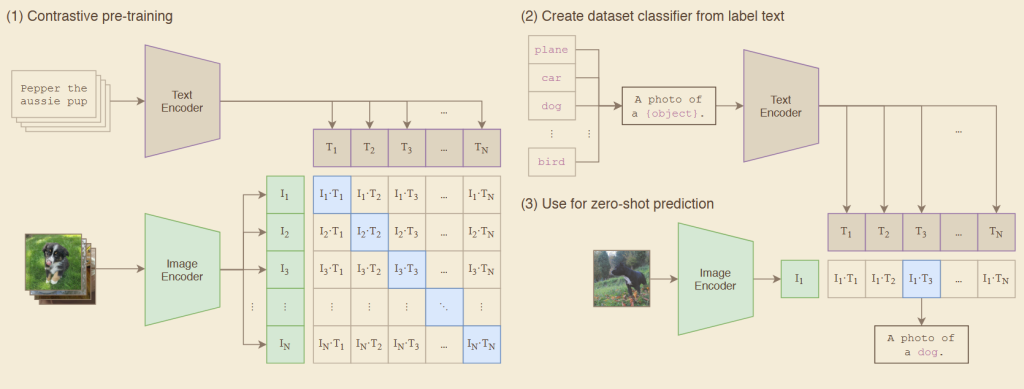1024x389 pixels.
Task: Click the Image Encoder in zero-shot section
Action: (x=715, y=279)
